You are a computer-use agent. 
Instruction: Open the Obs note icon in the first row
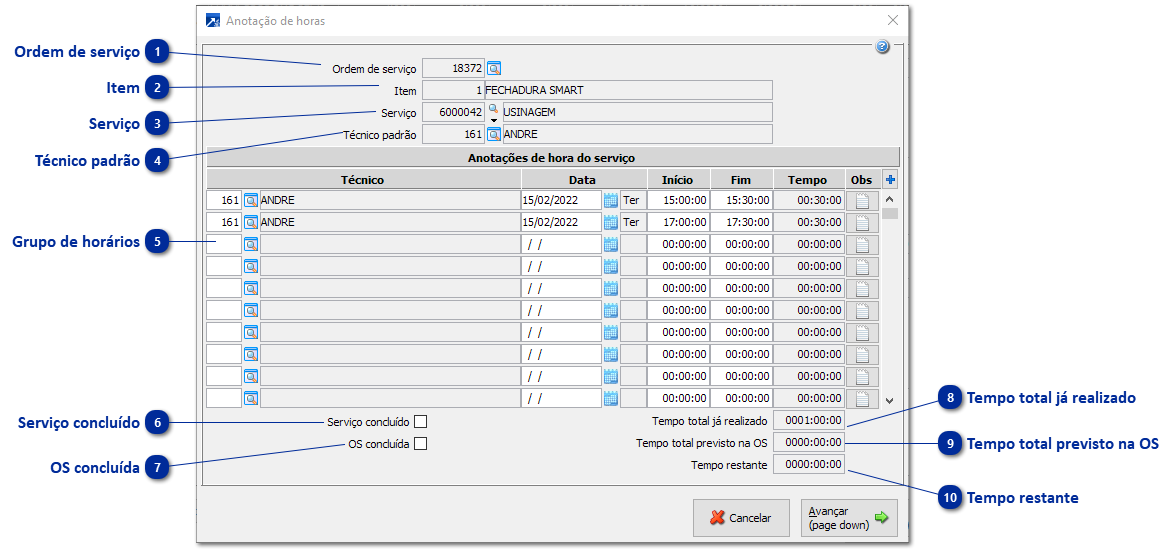point(861,200)
